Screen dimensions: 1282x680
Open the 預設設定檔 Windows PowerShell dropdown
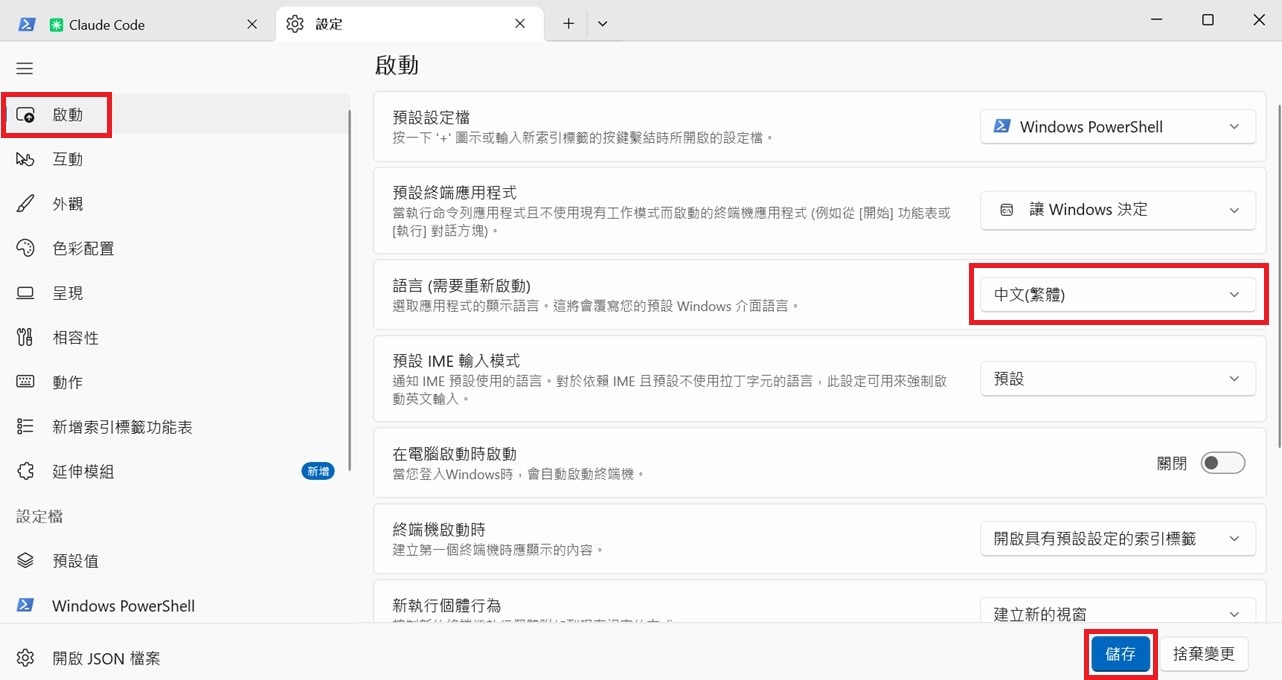1118,127
